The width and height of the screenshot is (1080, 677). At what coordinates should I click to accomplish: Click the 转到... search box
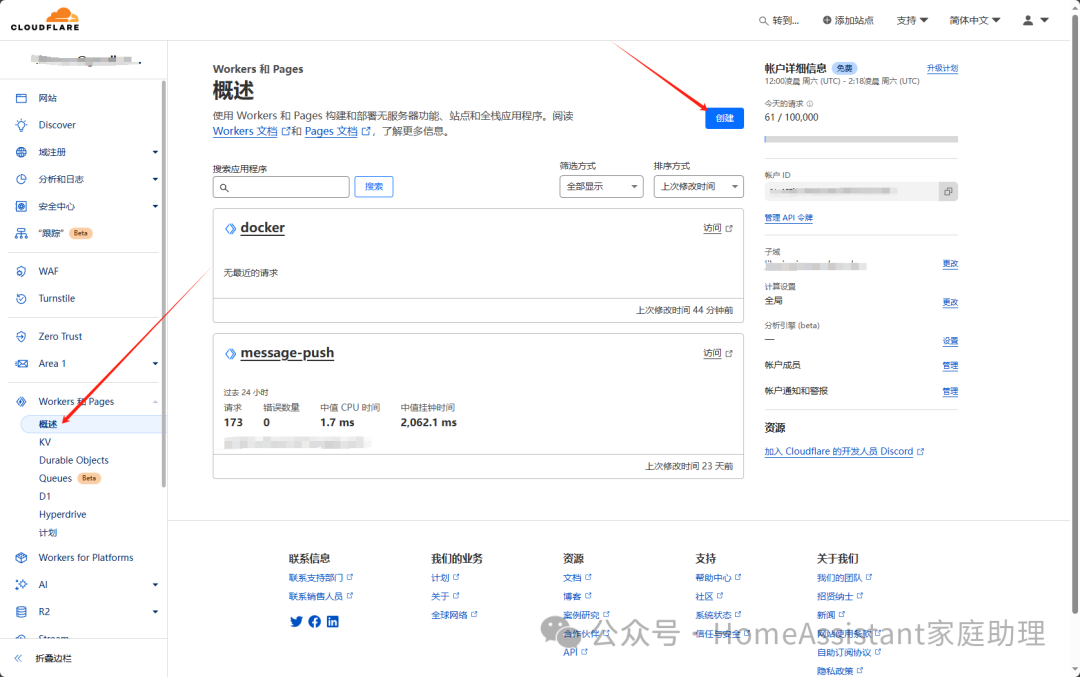(779, 21)
